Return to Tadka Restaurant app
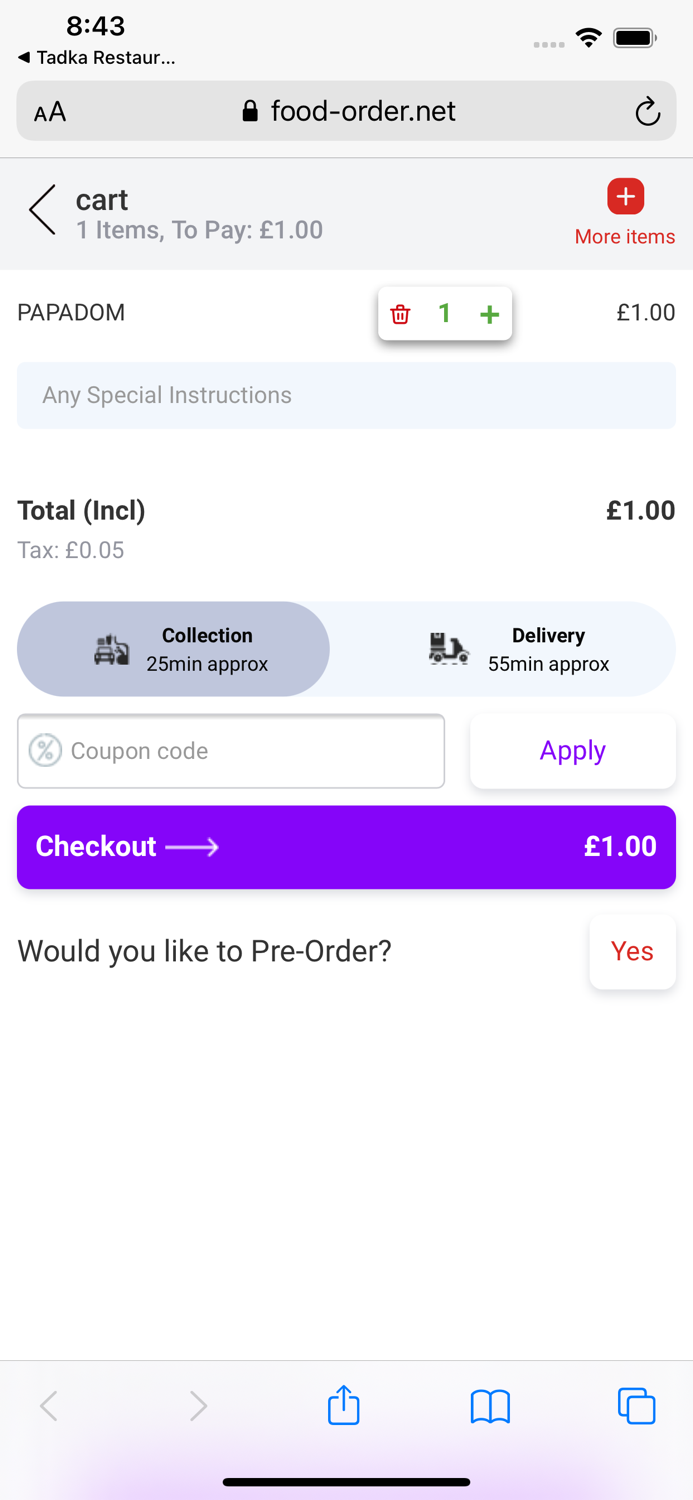The width and height of the screenshot is (693, 1500). 97,57
